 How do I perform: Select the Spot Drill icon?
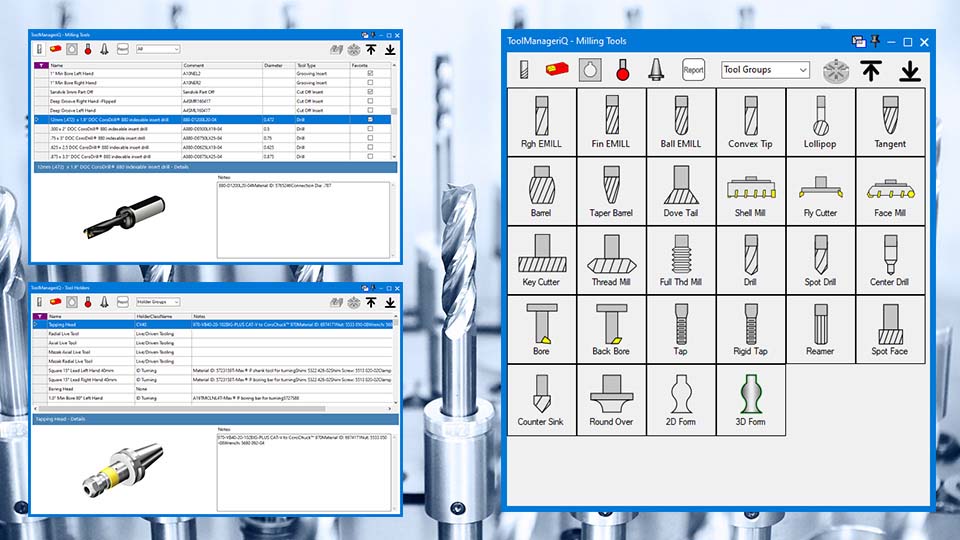pos(820,261)
